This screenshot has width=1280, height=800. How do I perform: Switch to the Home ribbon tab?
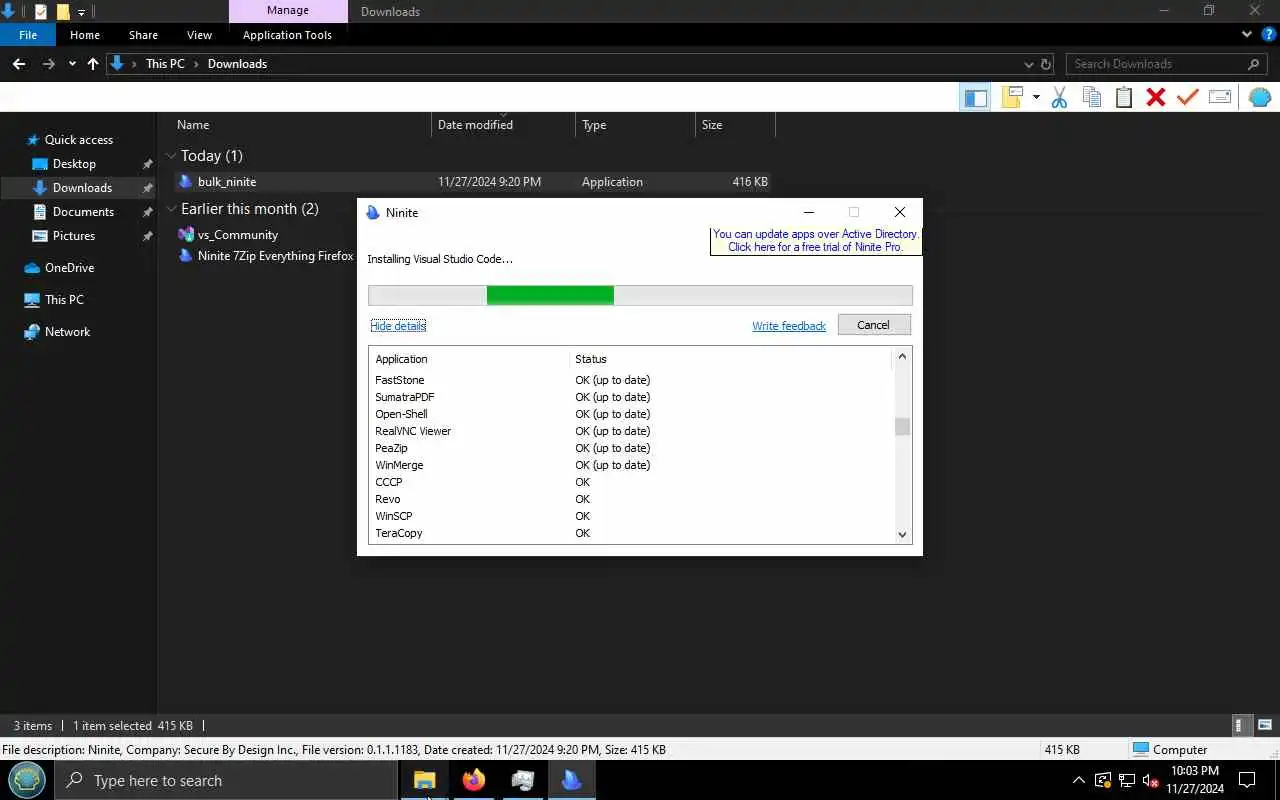(x=85, y=35)
